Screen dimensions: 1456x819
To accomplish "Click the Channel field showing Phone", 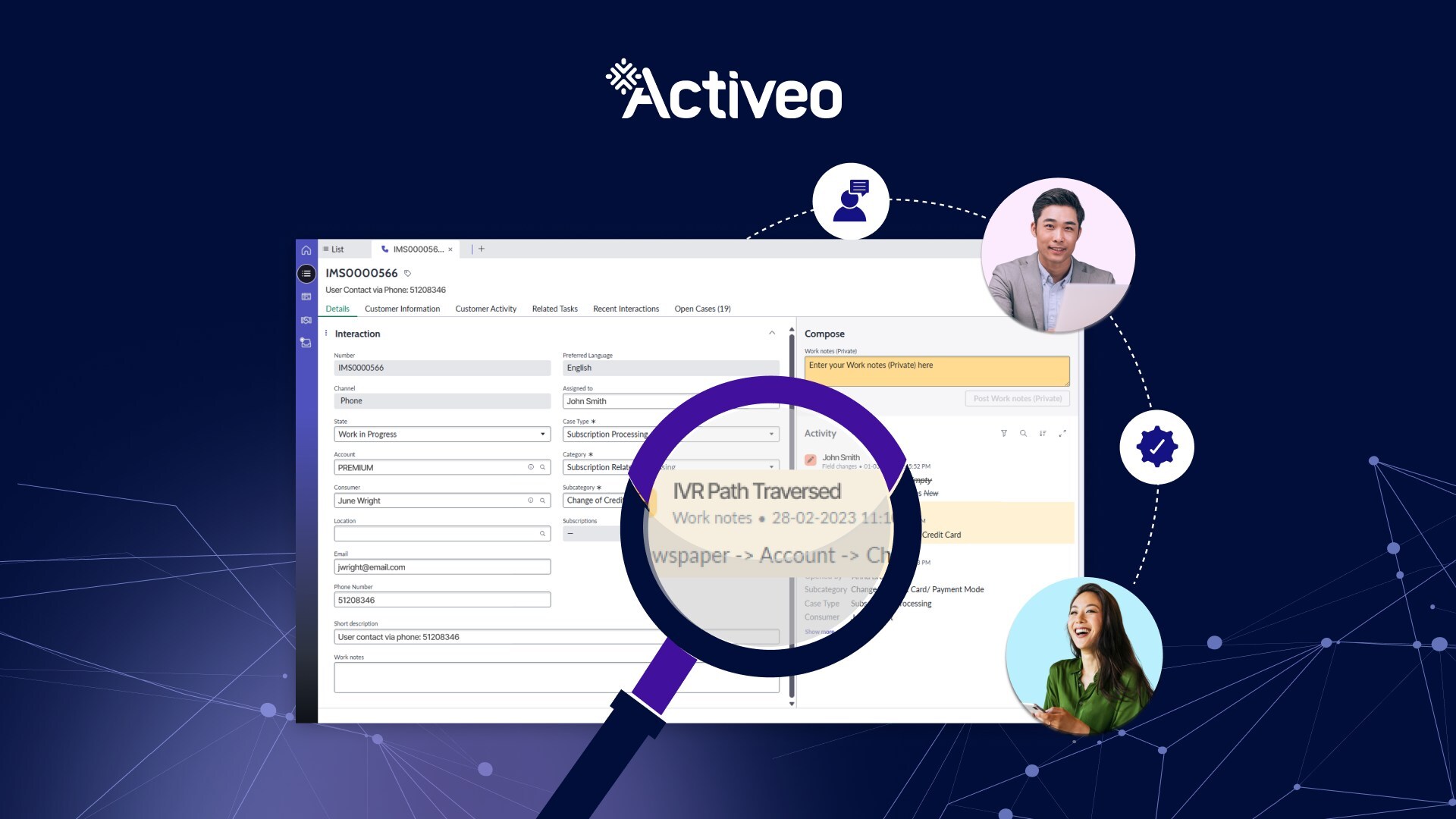I will (442, 401).
